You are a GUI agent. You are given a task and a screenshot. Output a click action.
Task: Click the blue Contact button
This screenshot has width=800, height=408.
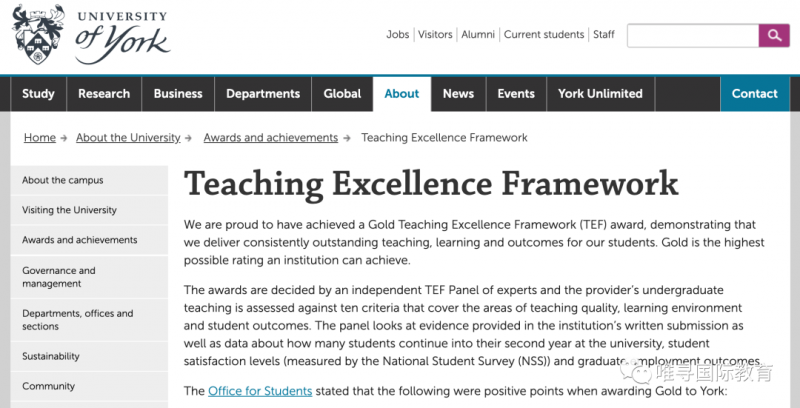(755, 94)
